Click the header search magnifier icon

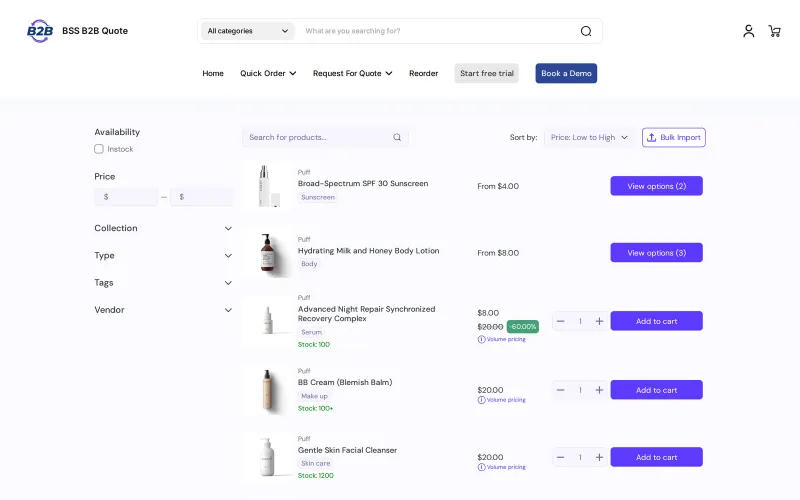point(586,31)
